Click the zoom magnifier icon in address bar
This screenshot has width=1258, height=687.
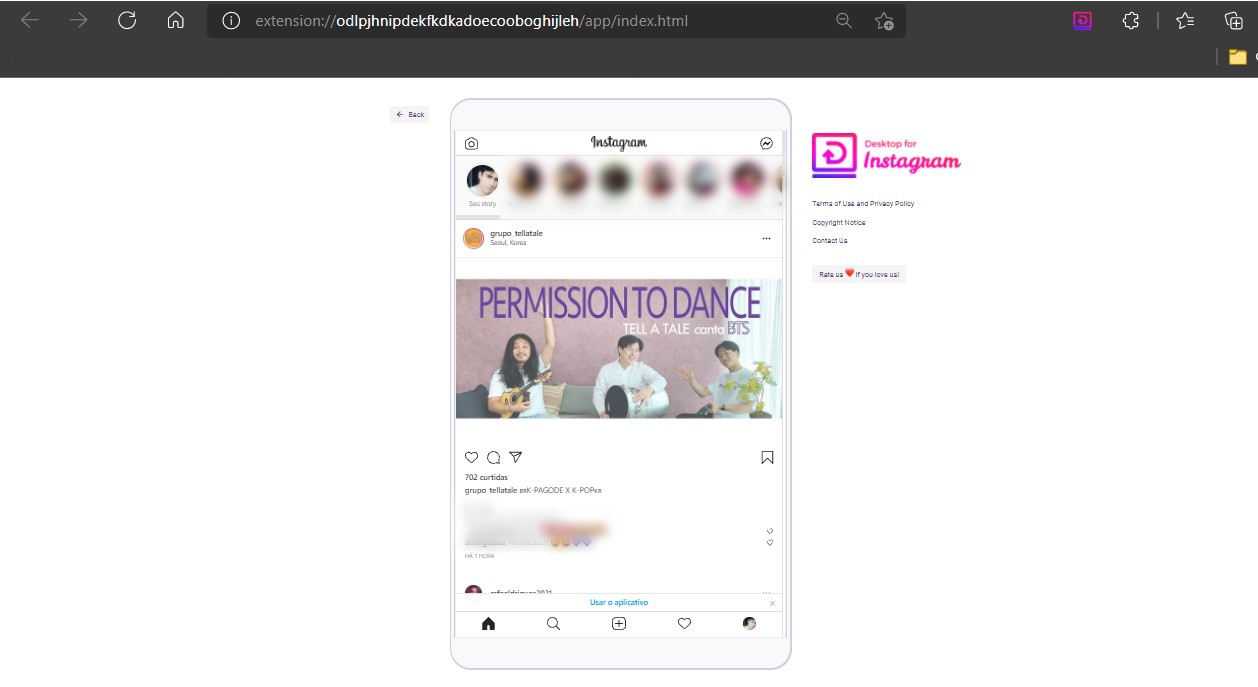pyautogui.click(x=844, y=21)
